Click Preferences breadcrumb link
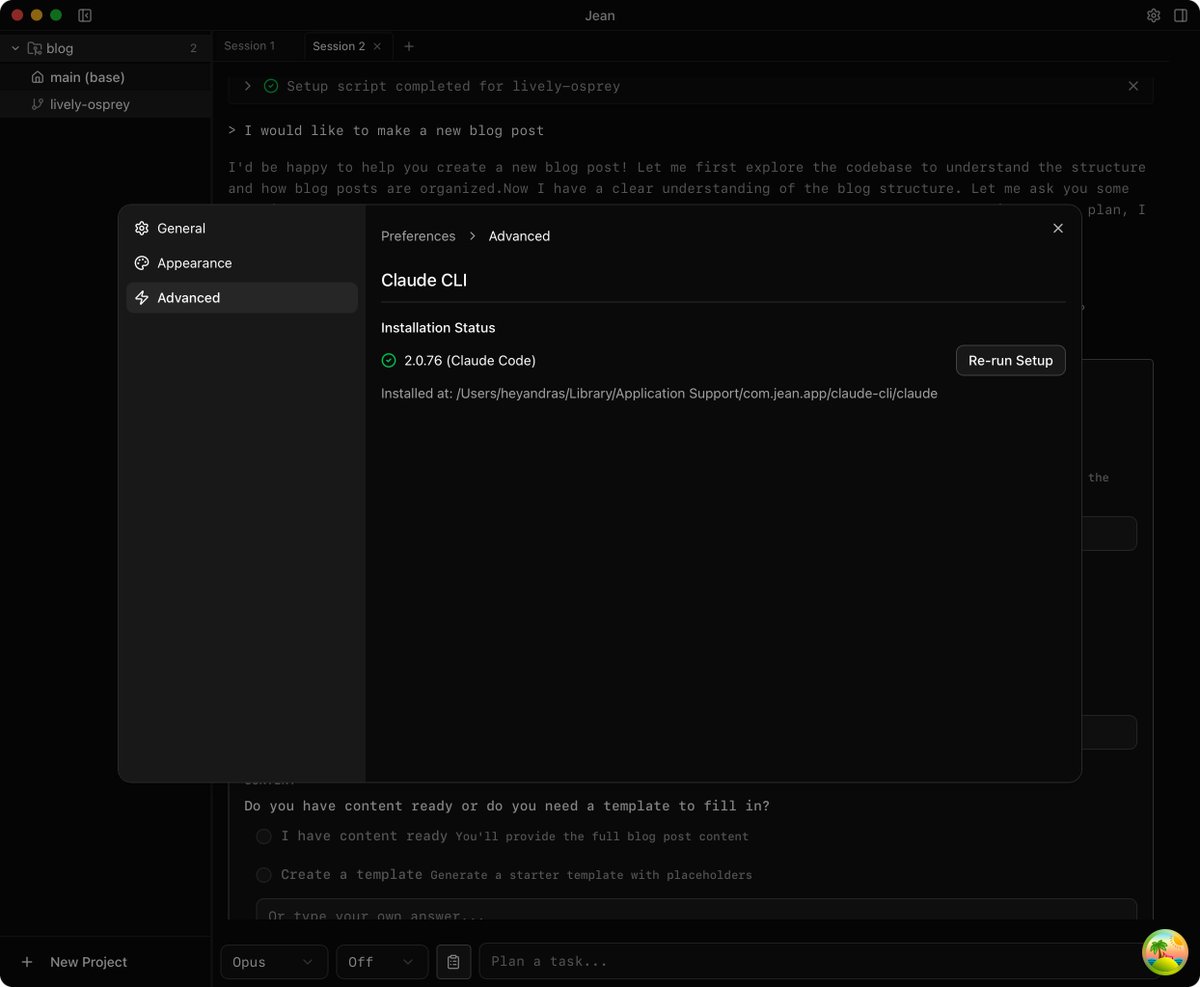 (418, 236)
